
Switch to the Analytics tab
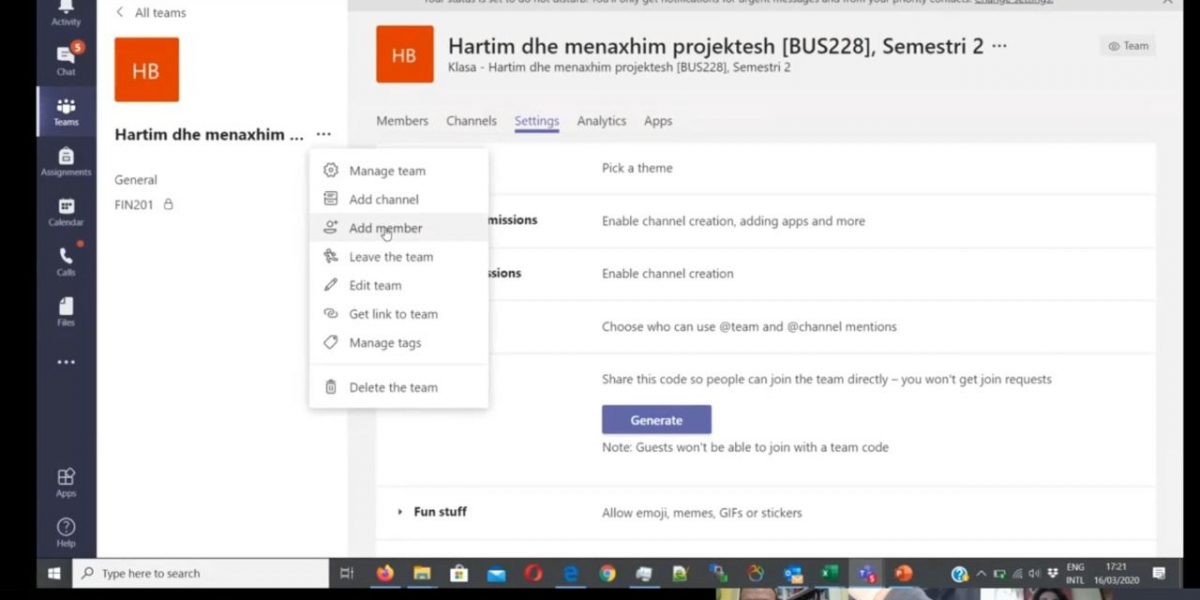[601, 121]
